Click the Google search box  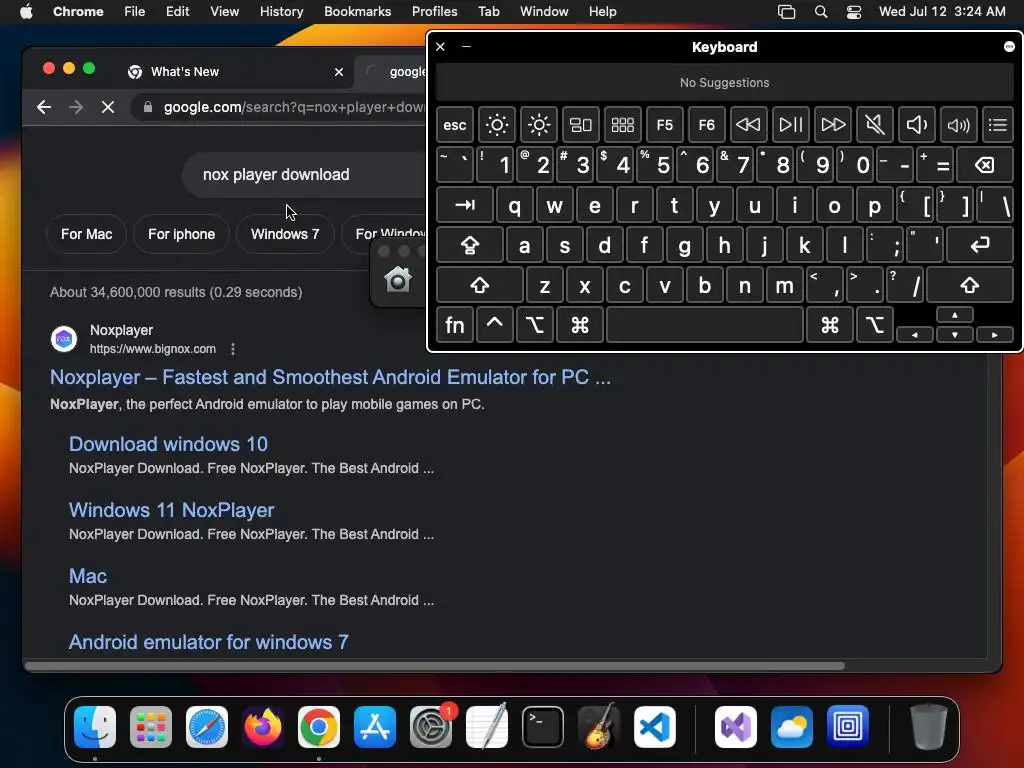click(x=305, y=174)
